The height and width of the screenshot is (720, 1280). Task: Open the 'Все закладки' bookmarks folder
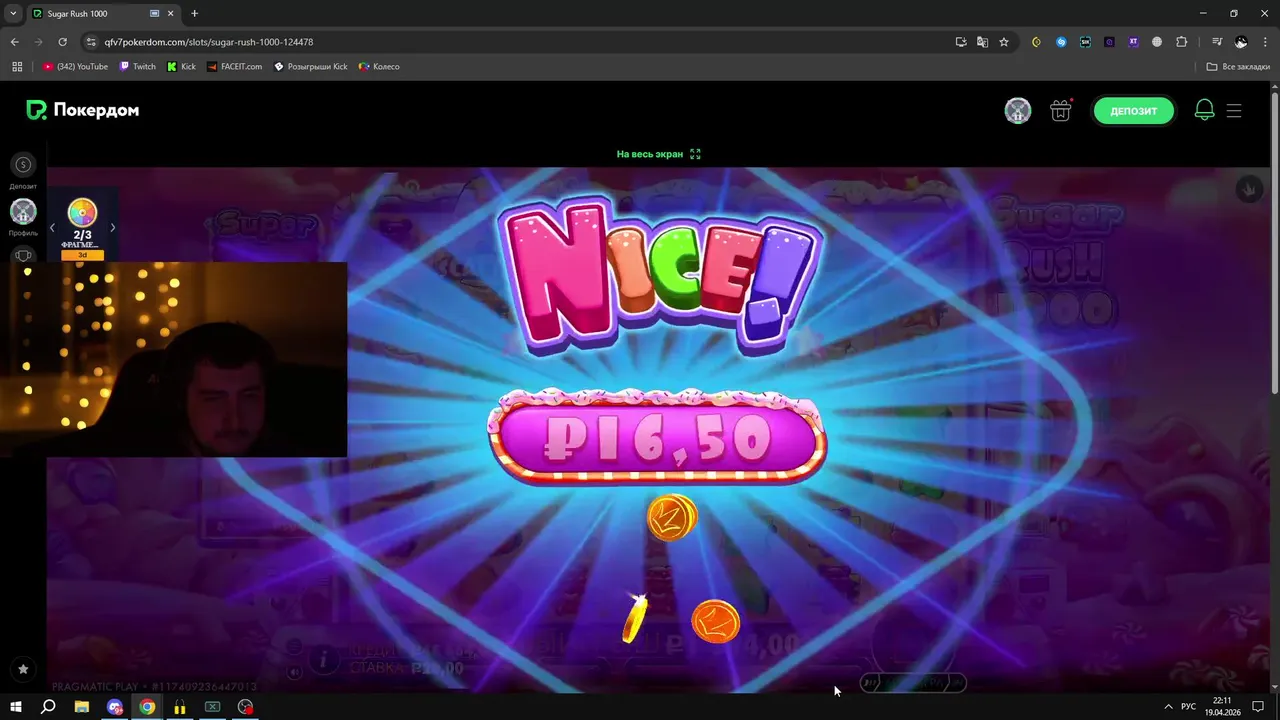1238,67
